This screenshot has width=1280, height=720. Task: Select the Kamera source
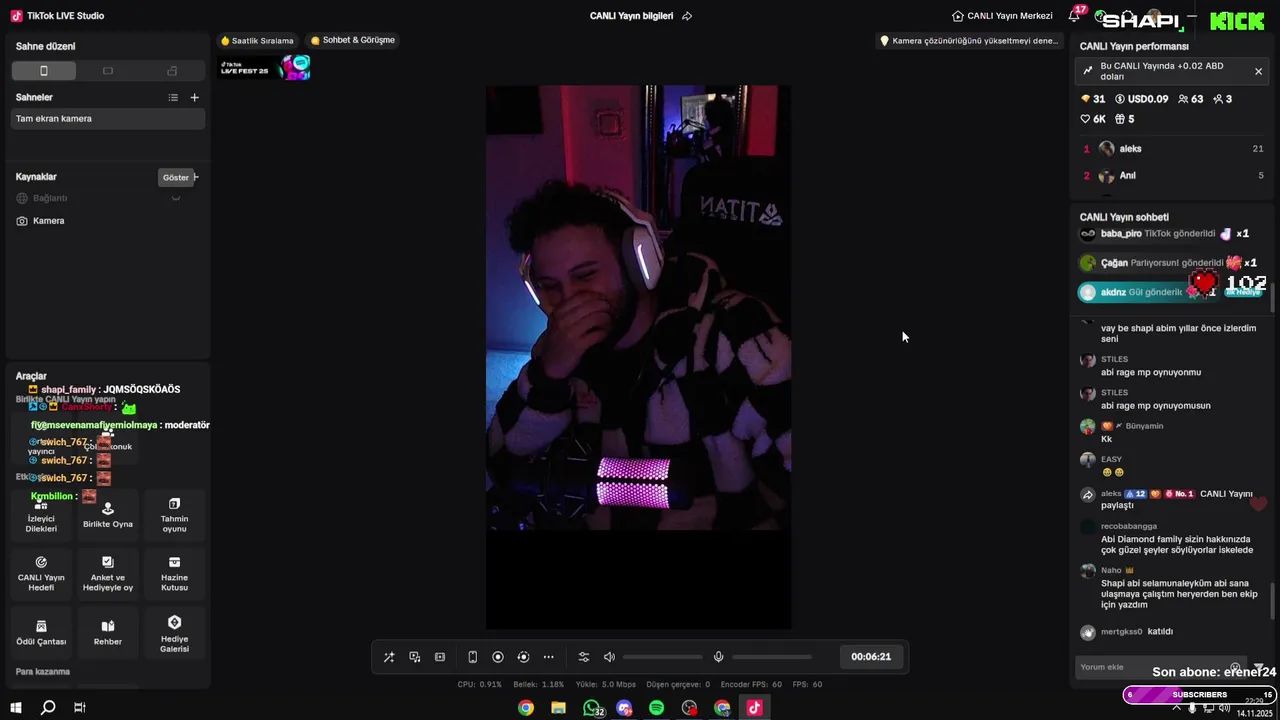coord(108,221)
